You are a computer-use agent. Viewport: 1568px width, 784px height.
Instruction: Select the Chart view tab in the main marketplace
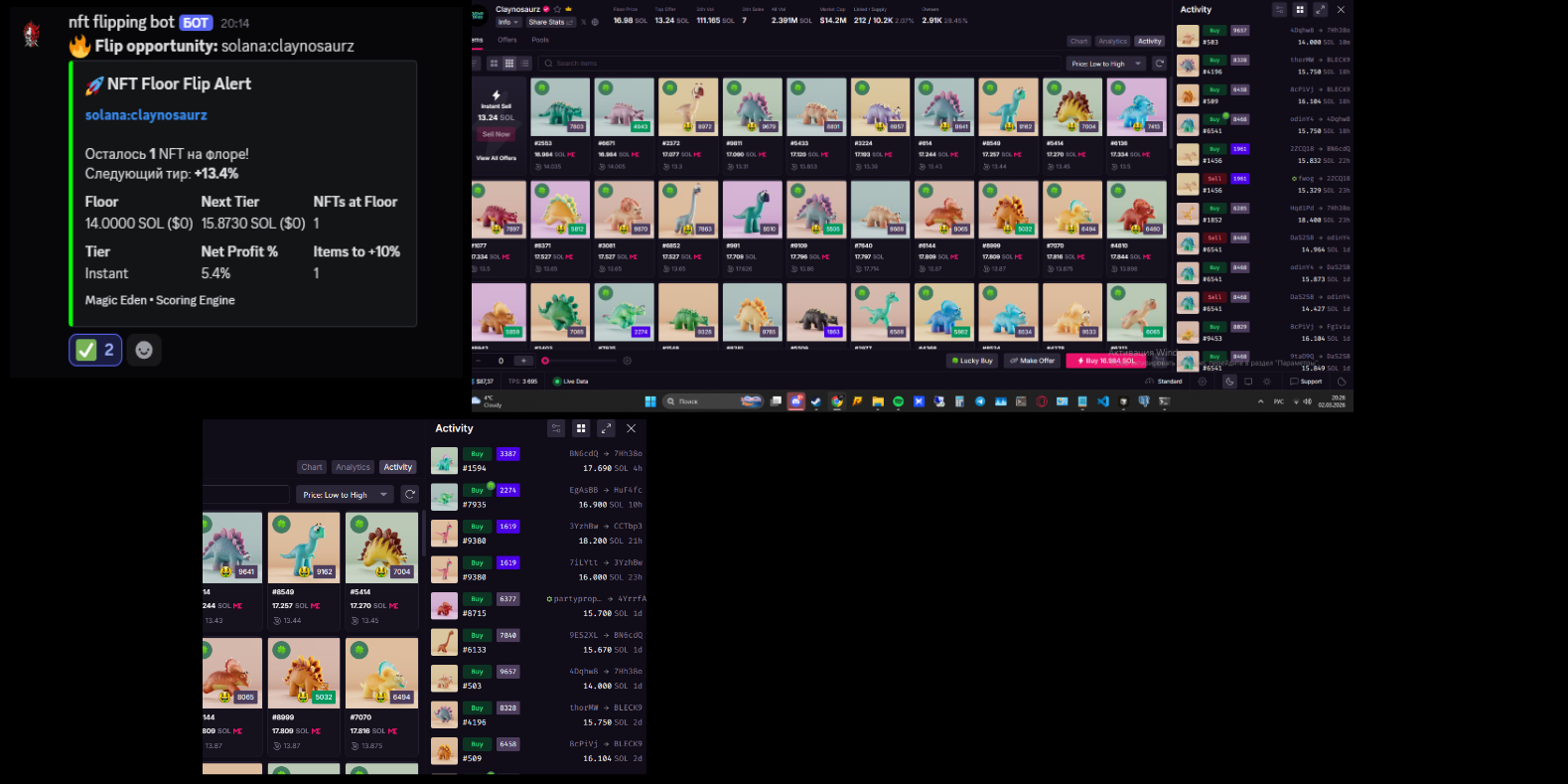click(x=1079, y=41)
